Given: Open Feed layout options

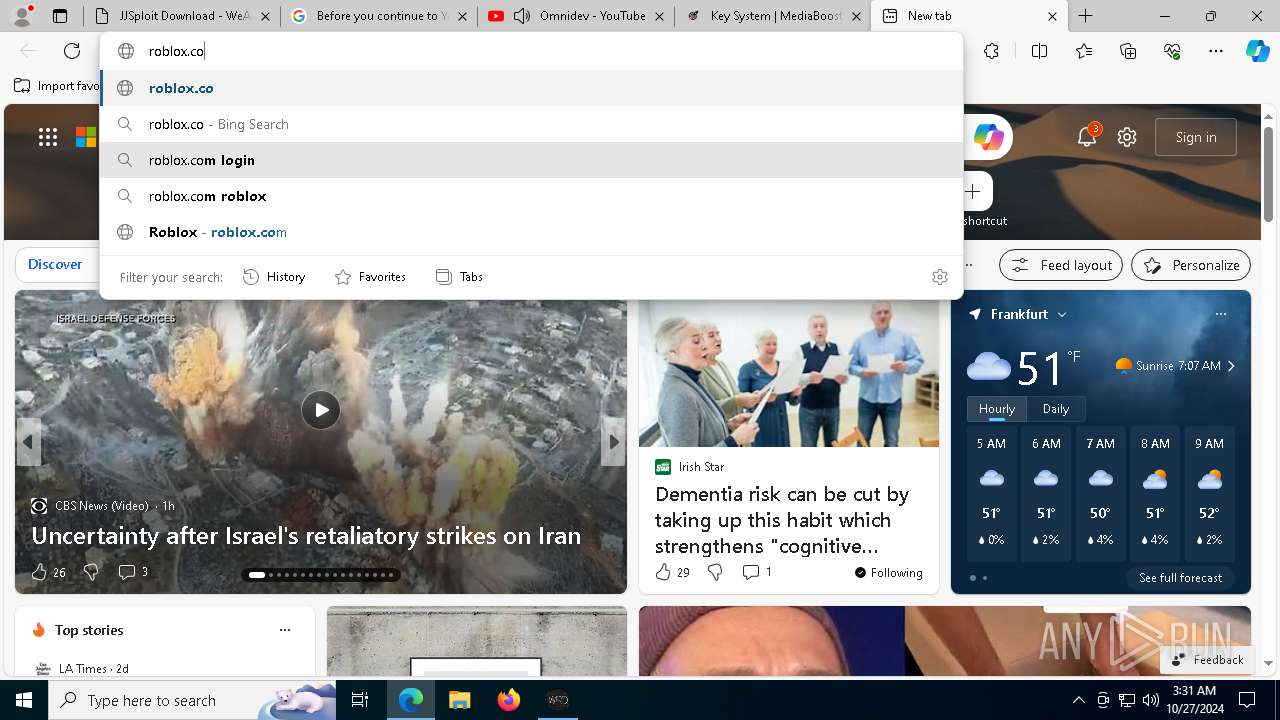Looking at the screenshot, I should click(x=1060, y=265).
